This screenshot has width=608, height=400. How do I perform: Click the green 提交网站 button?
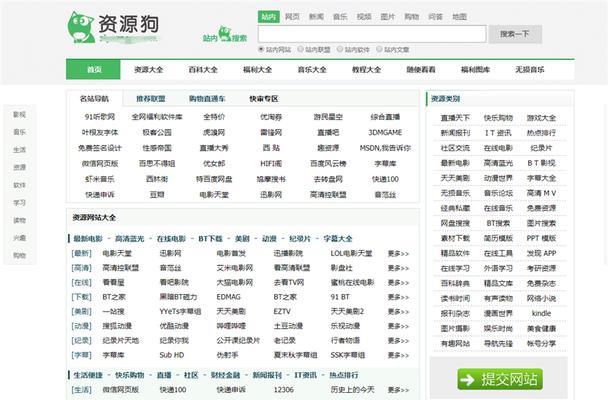coord(500,379)
